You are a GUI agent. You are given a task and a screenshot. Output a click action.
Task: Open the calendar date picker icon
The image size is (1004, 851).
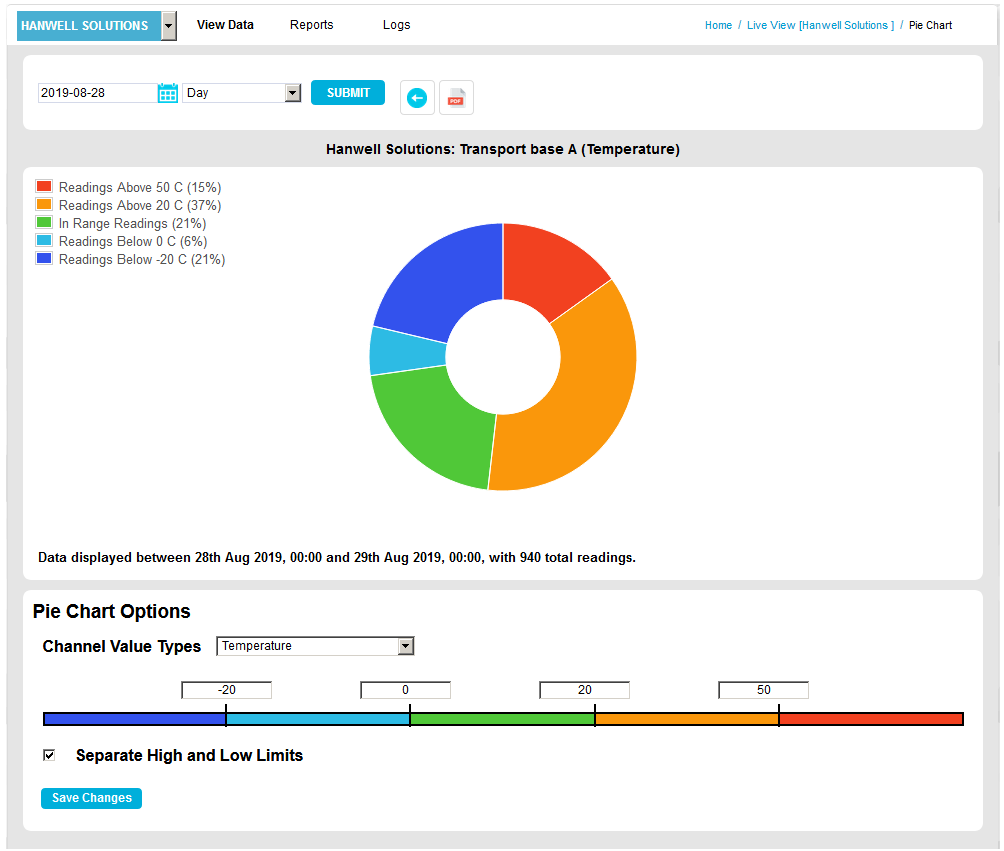click(168, 93)
